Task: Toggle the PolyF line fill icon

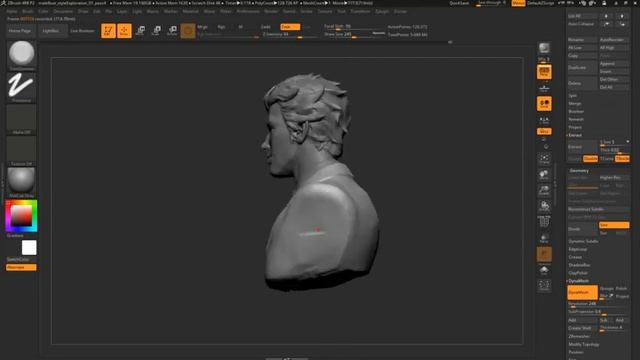Action: (544, 222)
